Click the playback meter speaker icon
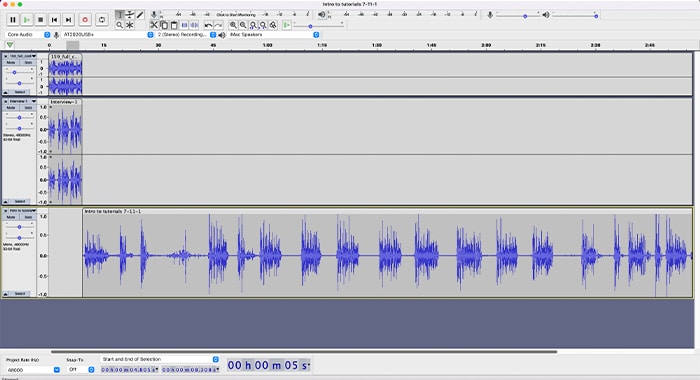Viewport: 700px width, 380px height. click(x=321, y=15)
